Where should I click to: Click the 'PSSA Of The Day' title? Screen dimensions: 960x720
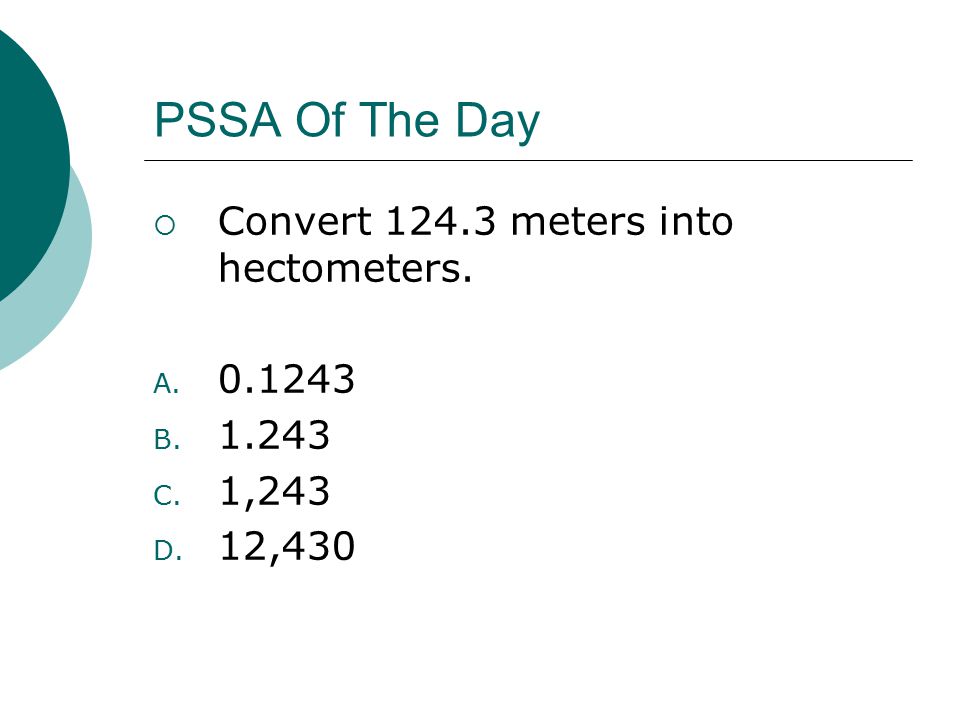point(347,121)
